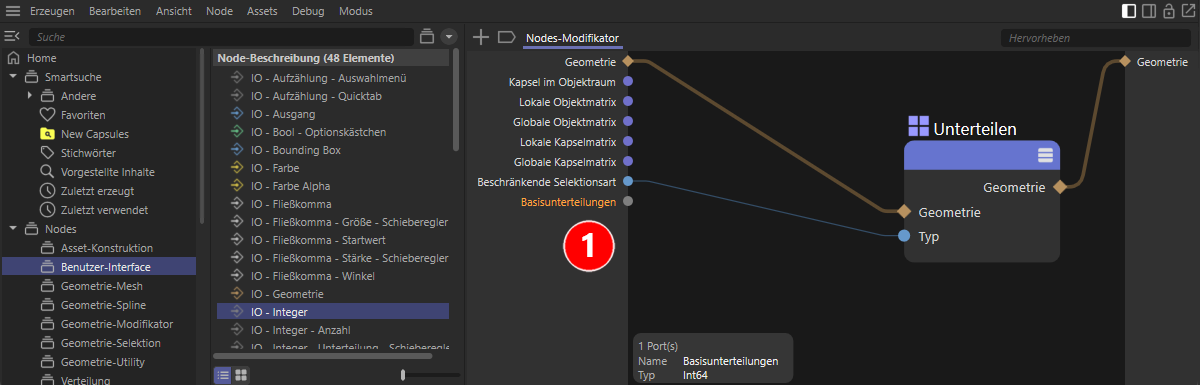Add a new element with the plus icon
Viewport: 1200px width, 385px height.
coord(481,37)
